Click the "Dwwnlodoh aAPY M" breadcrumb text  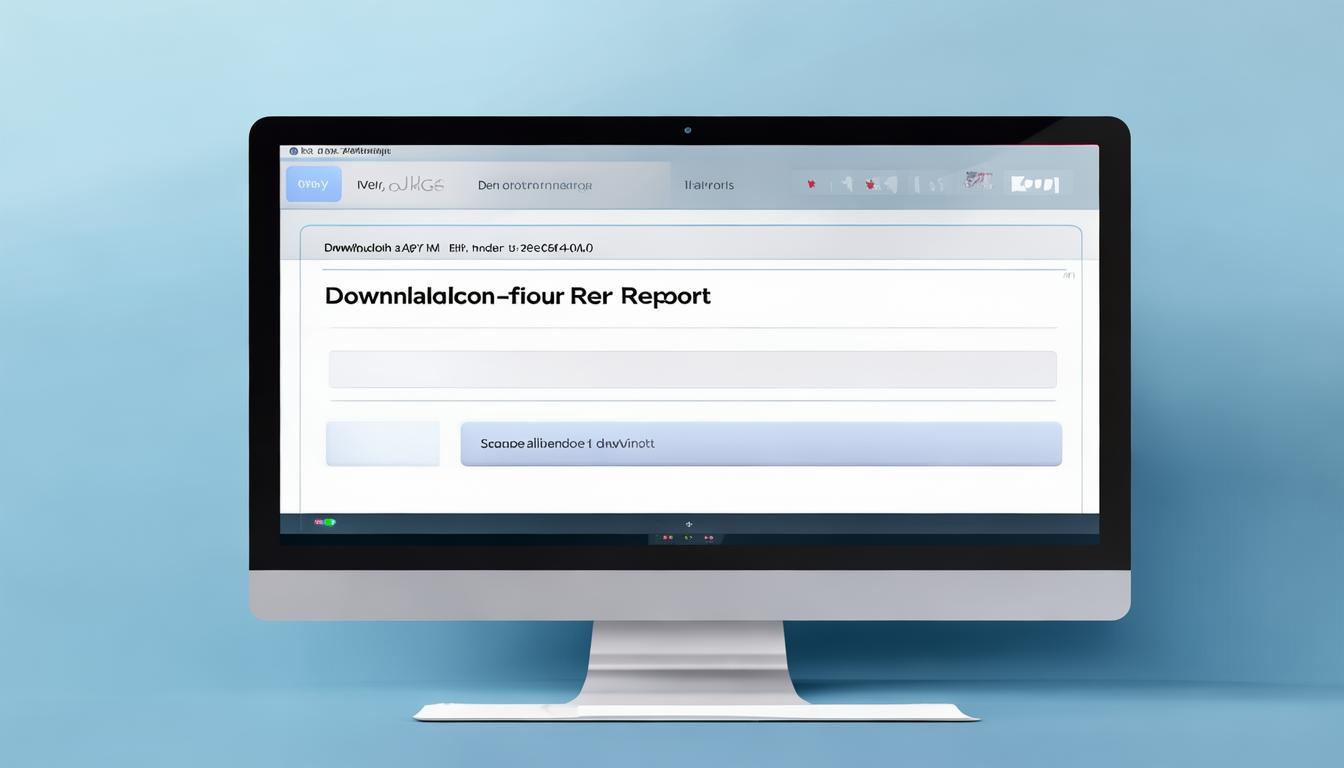tap(381, 248)
